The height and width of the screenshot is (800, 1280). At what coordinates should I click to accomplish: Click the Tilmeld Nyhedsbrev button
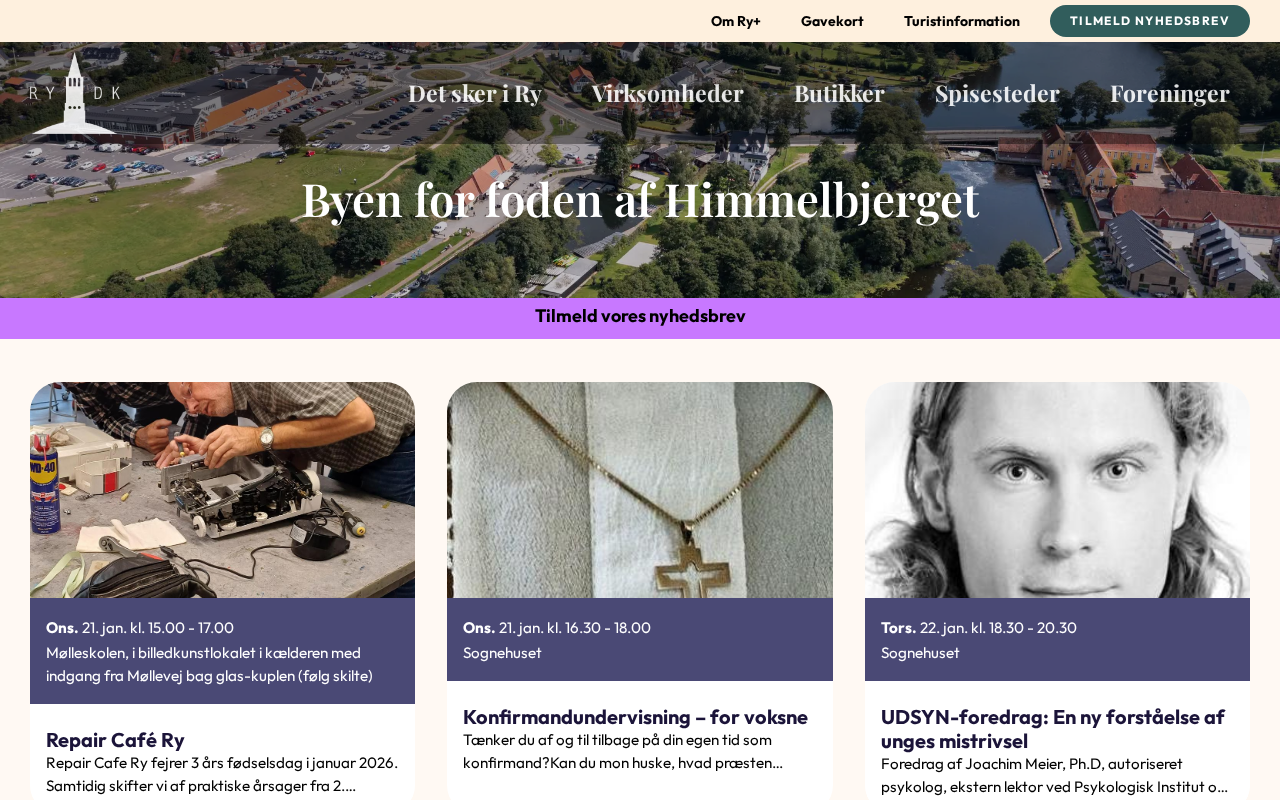point(1150,21)
